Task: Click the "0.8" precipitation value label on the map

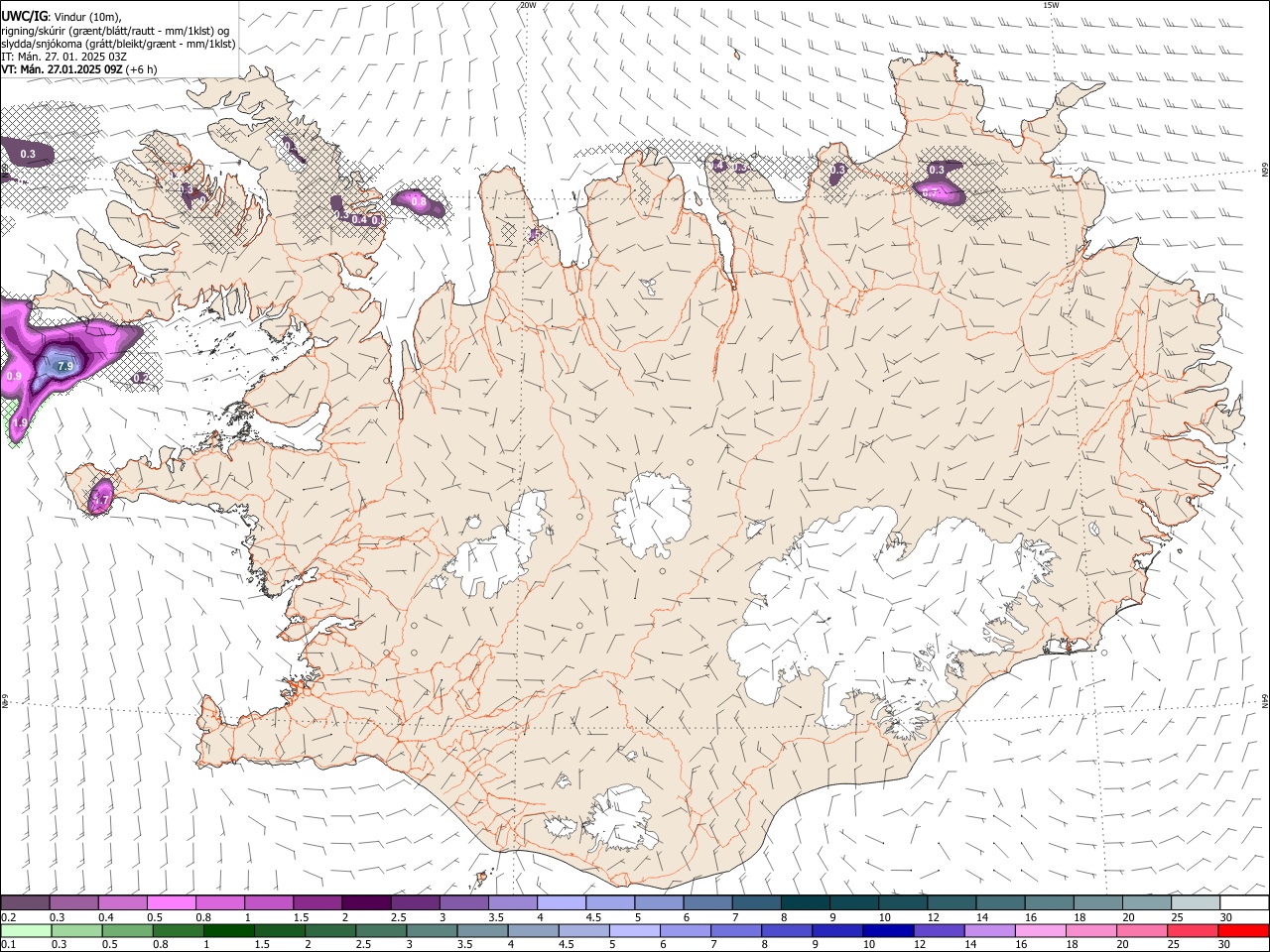Action: pos(419,202)
